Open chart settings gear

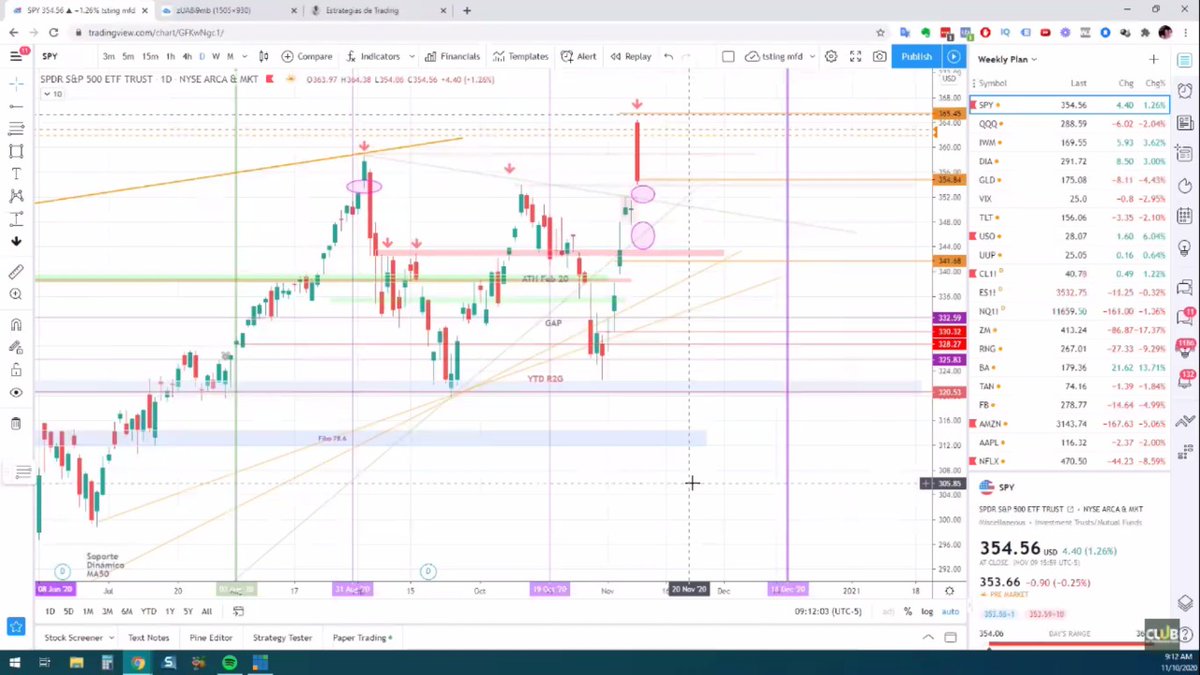click(x=831, y=57)
